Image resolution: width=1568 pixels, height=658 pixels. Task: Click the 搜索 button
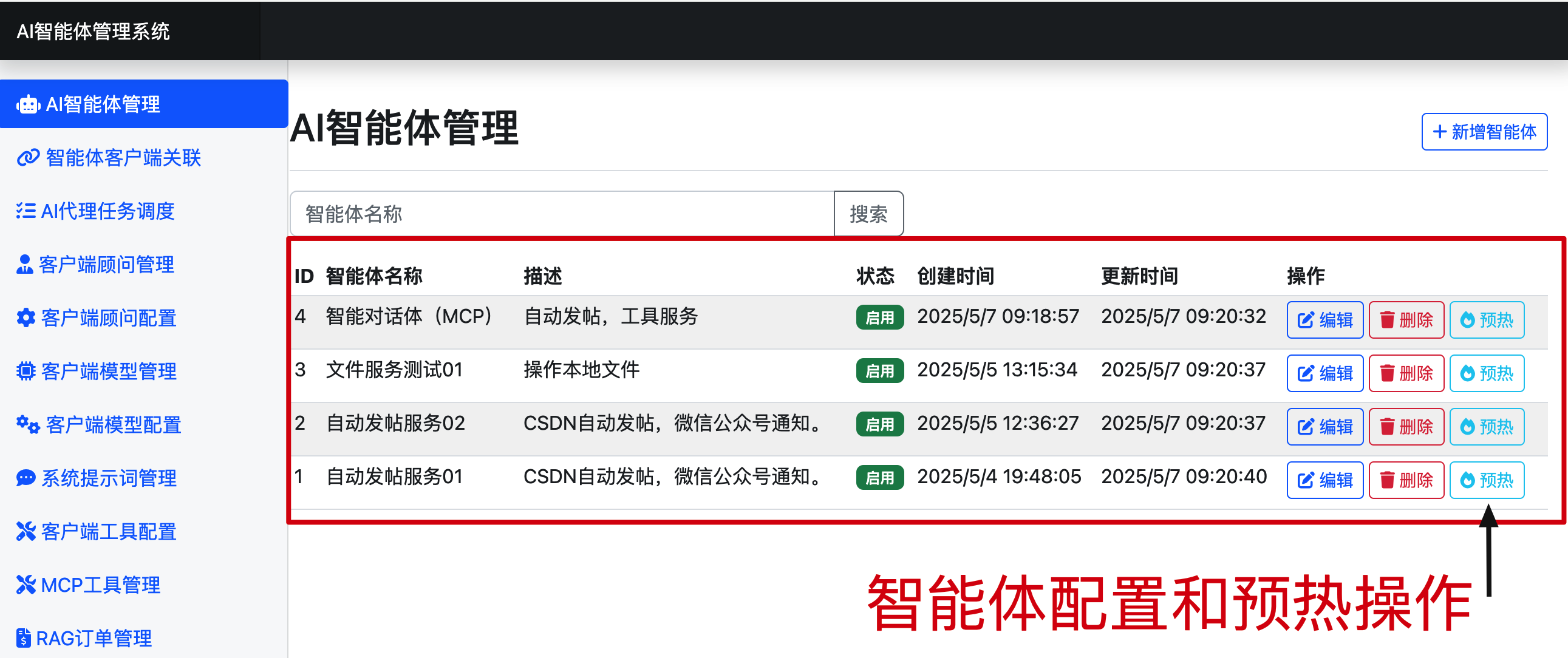[868, 214]
